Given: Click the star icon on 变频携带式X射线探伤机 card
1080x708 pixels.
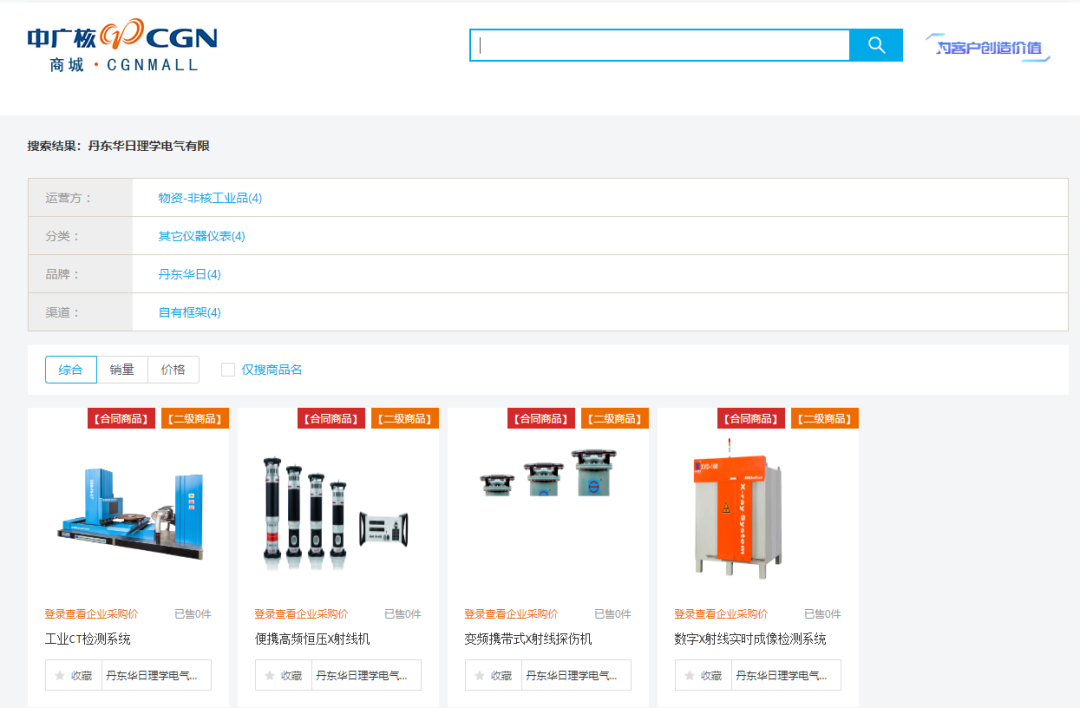Looking at the screenshot, I should [480, 676].
